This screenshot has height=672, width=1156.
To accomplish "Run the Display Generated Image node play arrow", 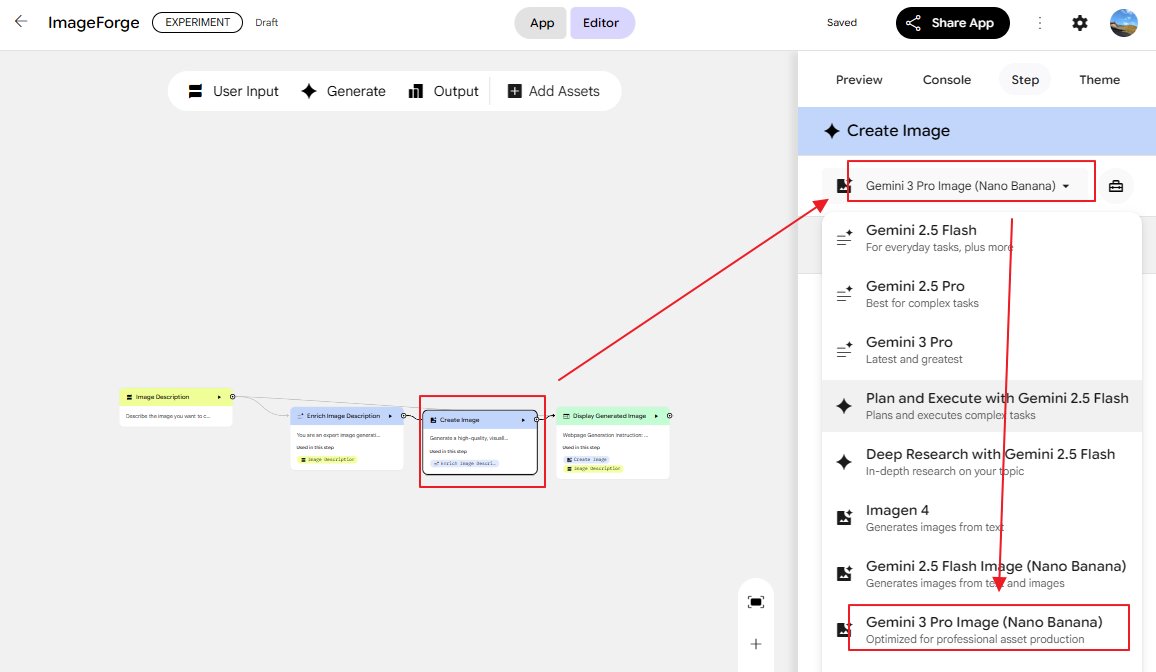I will [656, 416].
